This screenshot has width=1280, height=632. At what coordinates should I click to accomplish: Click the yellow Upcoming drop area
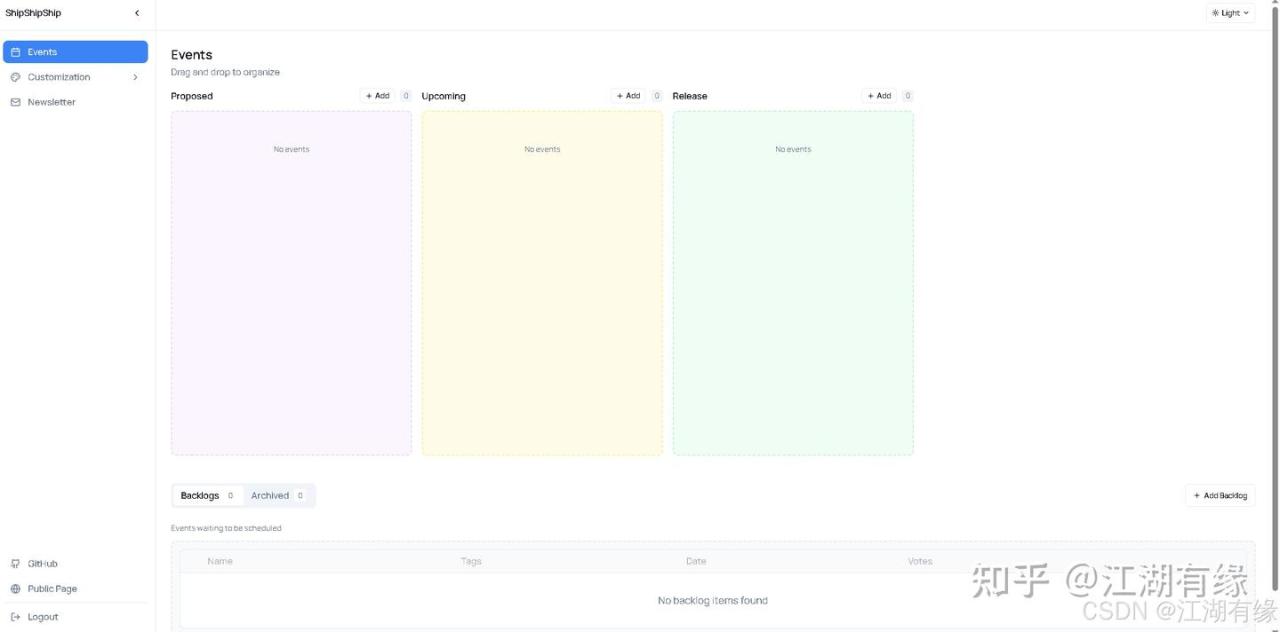point(542,300)
